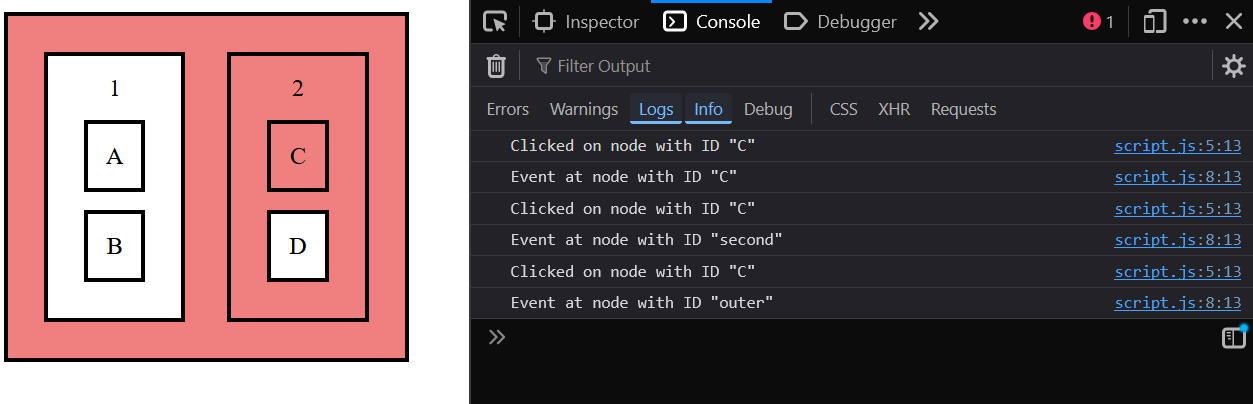Disable the Info filter
The image size is (1253, 404).
[708, 109]
